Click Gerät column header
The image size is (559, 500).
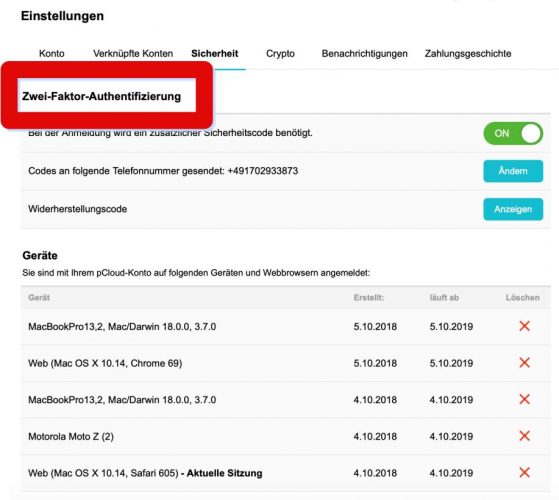(x=39, y=298)
